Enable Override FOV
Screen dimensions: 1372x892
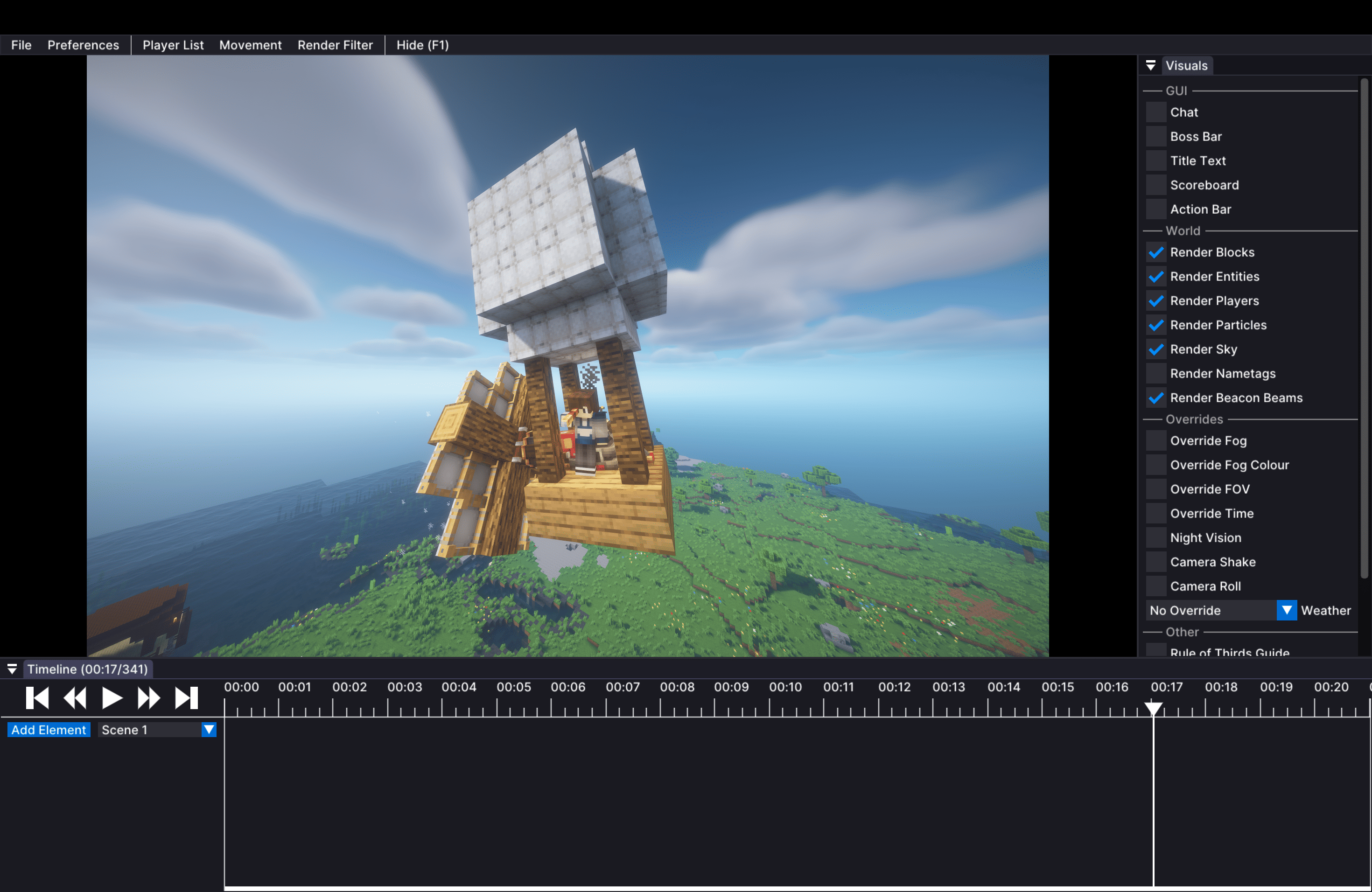(x=1156, y=489)
